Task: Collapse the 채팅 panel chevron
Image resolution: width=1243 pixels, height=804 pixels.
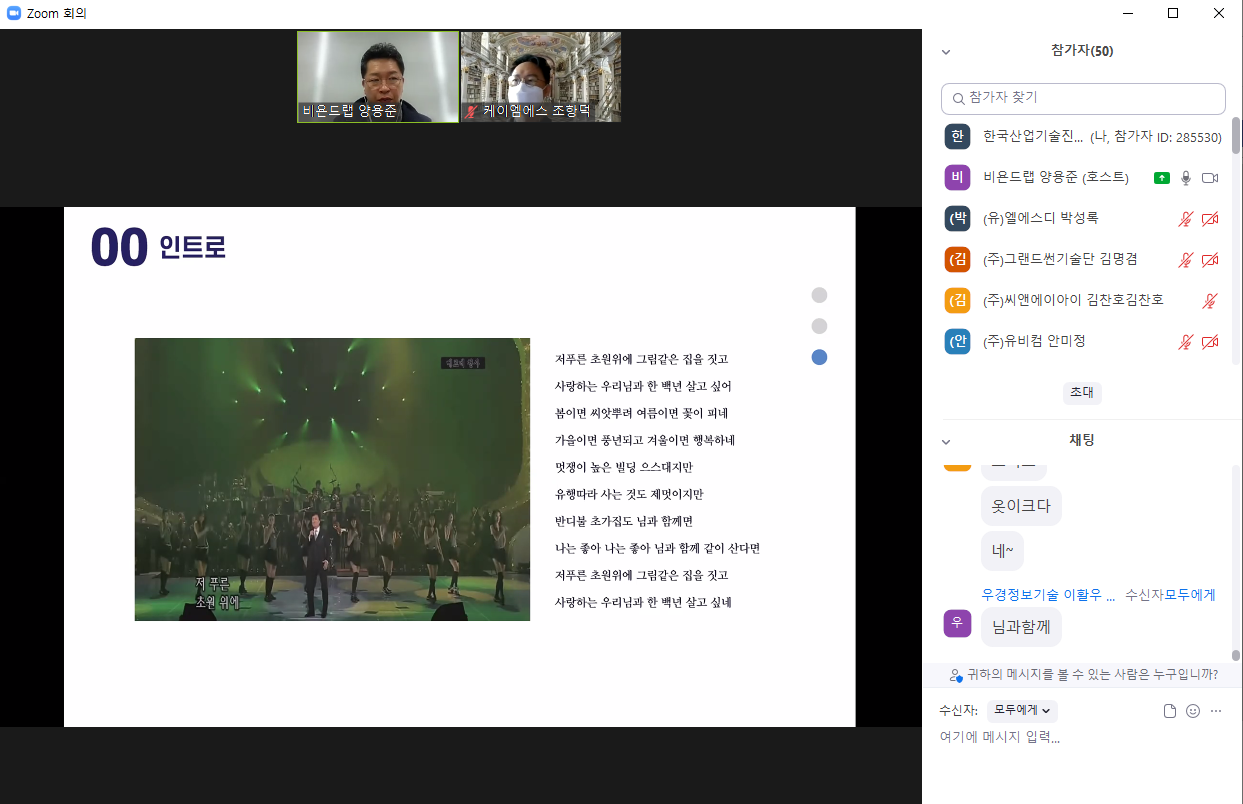Action: pyautogui.click(x=946, y=441)
